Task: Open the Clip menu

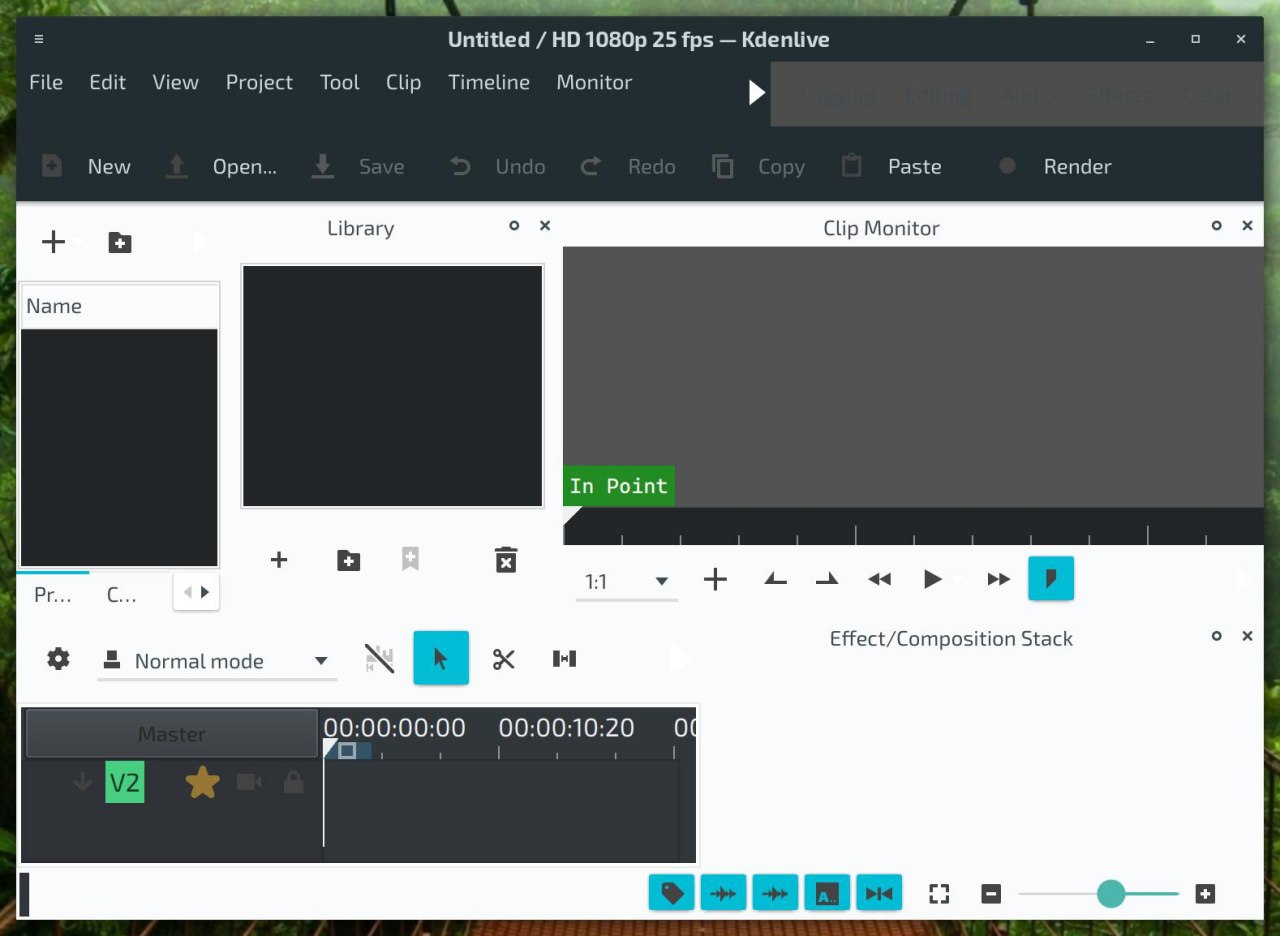Action: tap(403, 82)
